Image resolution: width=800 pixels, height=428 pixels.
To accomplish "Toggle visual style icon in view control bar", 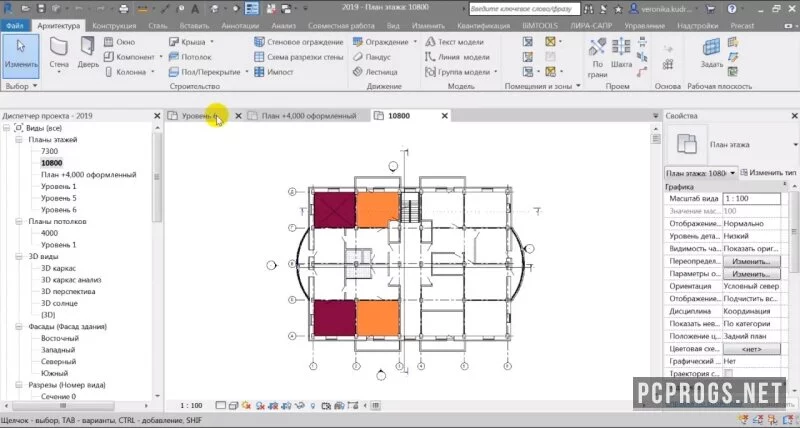I will tap(233, 406).
